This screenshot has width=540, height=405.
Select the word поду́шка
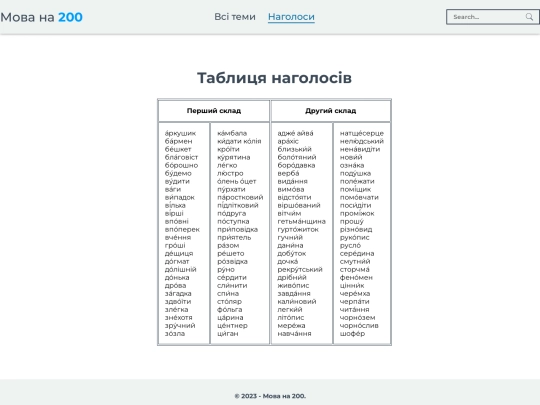point(355,173)
